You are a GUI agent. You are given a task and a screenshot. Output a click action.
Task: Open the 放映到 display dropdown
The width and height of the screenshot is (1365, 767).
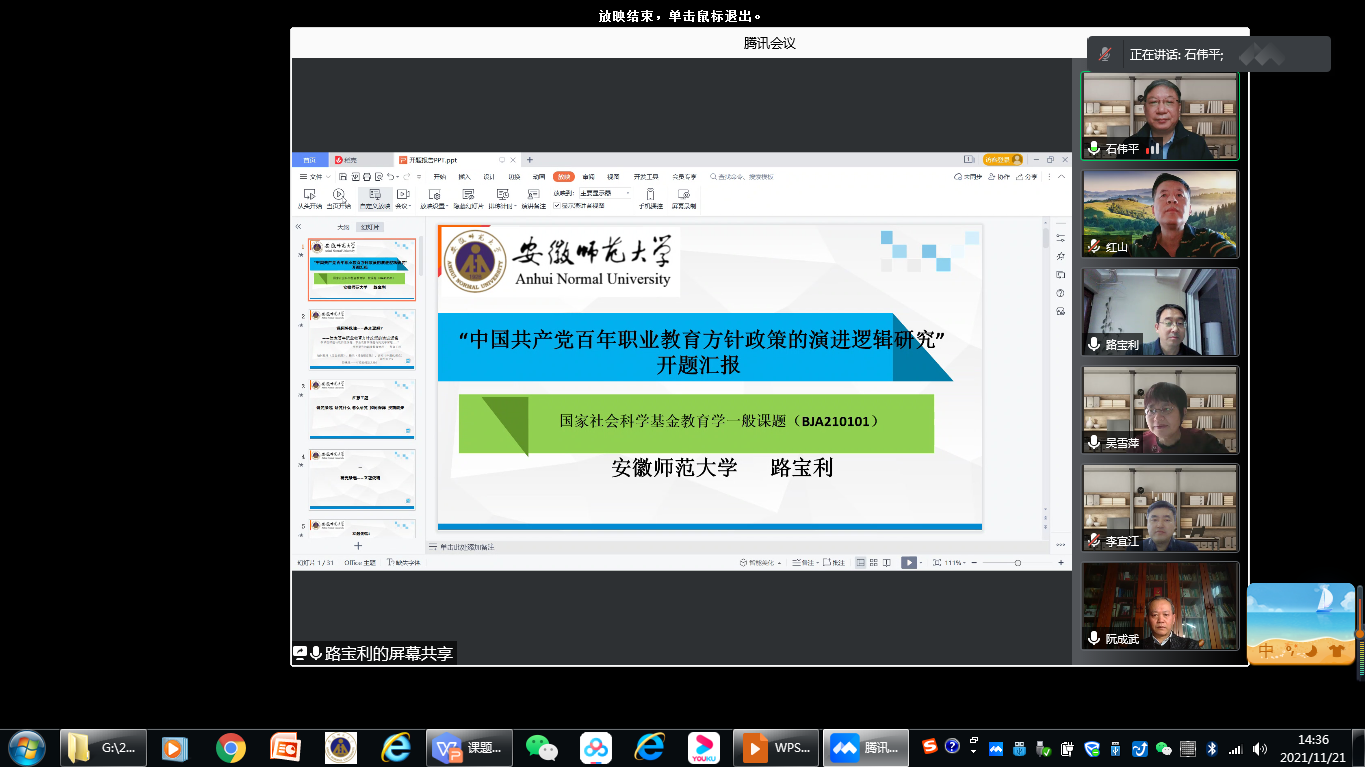point(605,193)
